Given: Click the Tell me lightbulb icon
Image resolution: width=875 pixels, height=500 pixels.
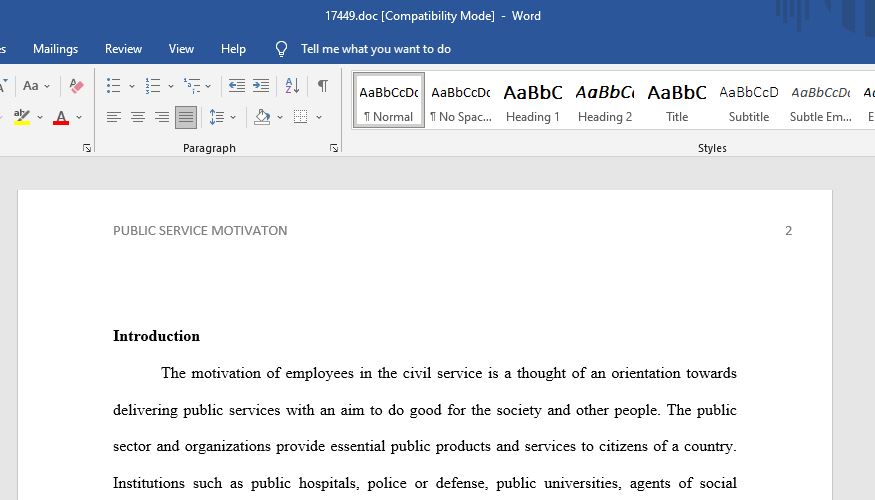Looking at the screenshot, I should click(x=281, y=49).
